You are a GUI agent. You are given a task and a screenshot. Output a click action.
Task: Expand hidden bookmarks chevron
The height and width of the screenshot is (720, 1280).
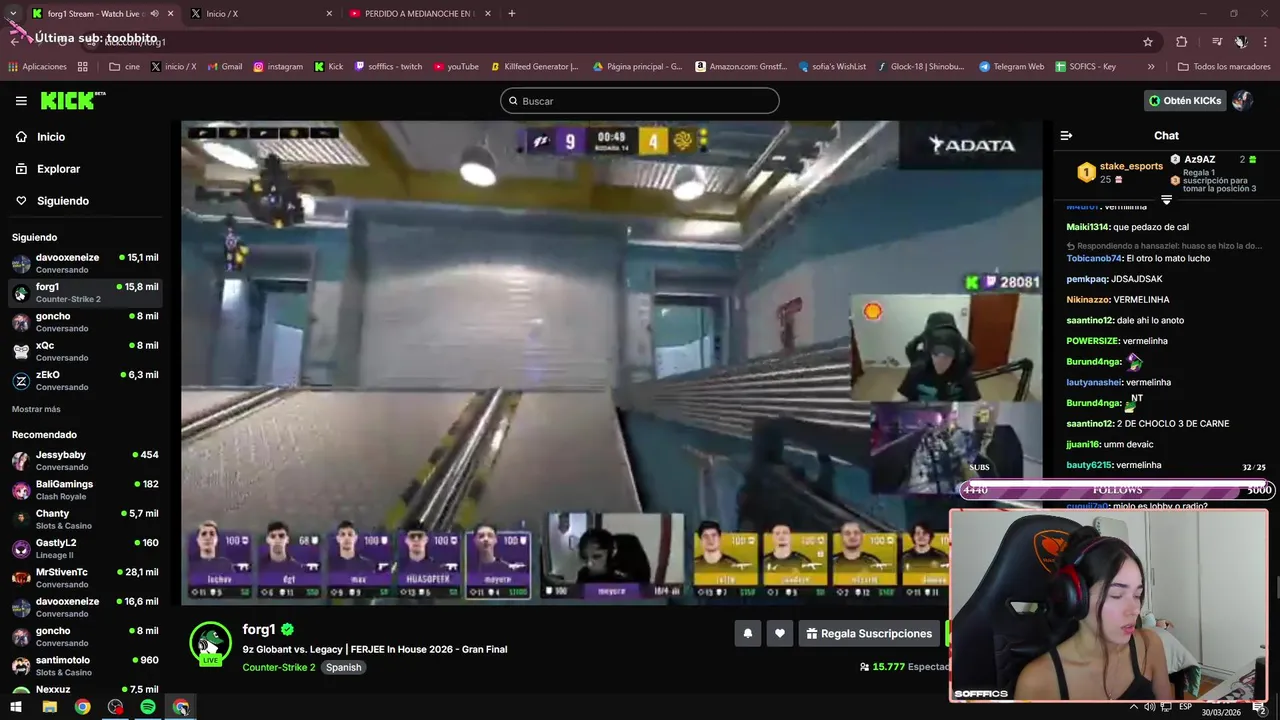tap(1151, 67)
